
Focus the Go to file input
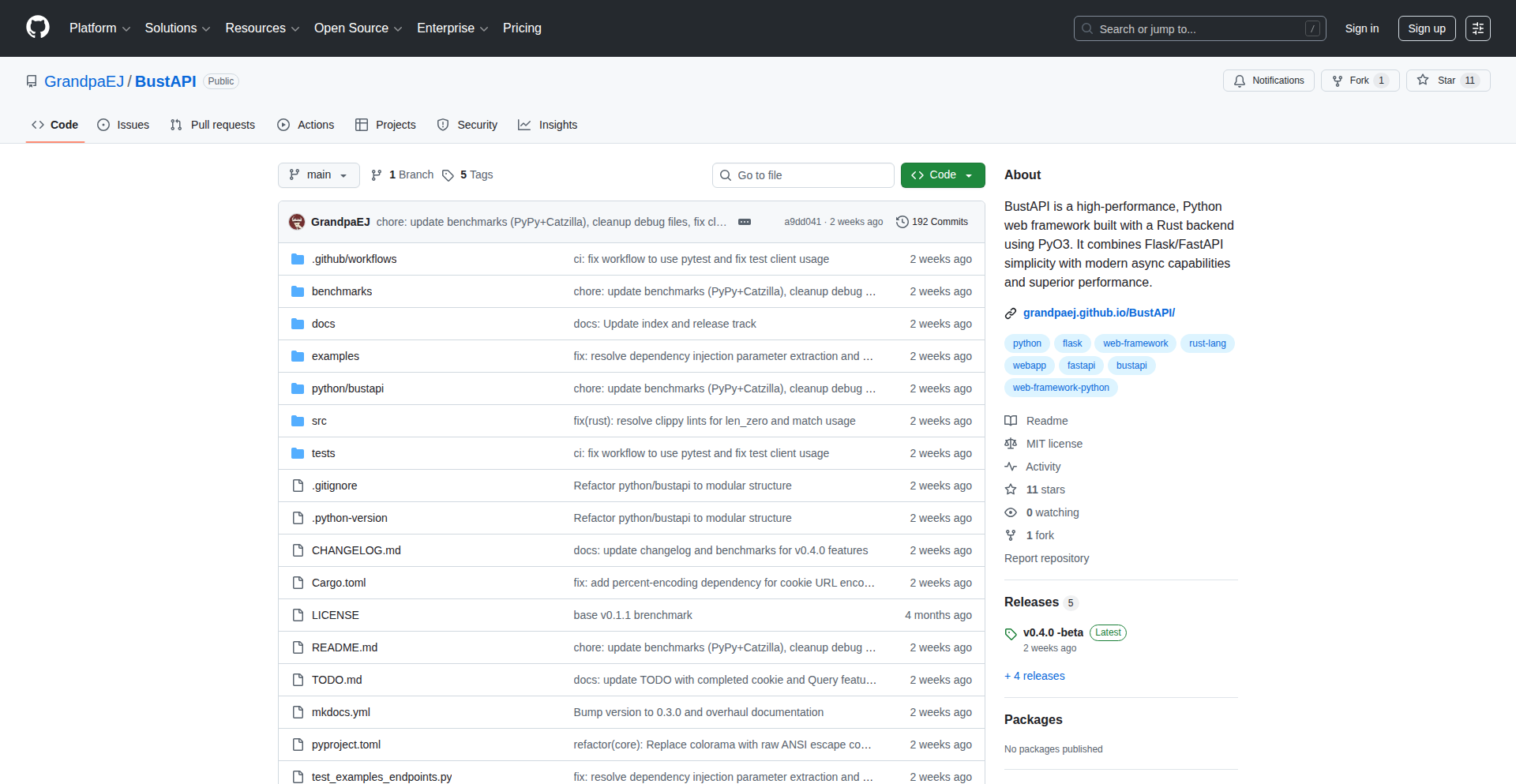pyautogui.click(x=803, y=175)
